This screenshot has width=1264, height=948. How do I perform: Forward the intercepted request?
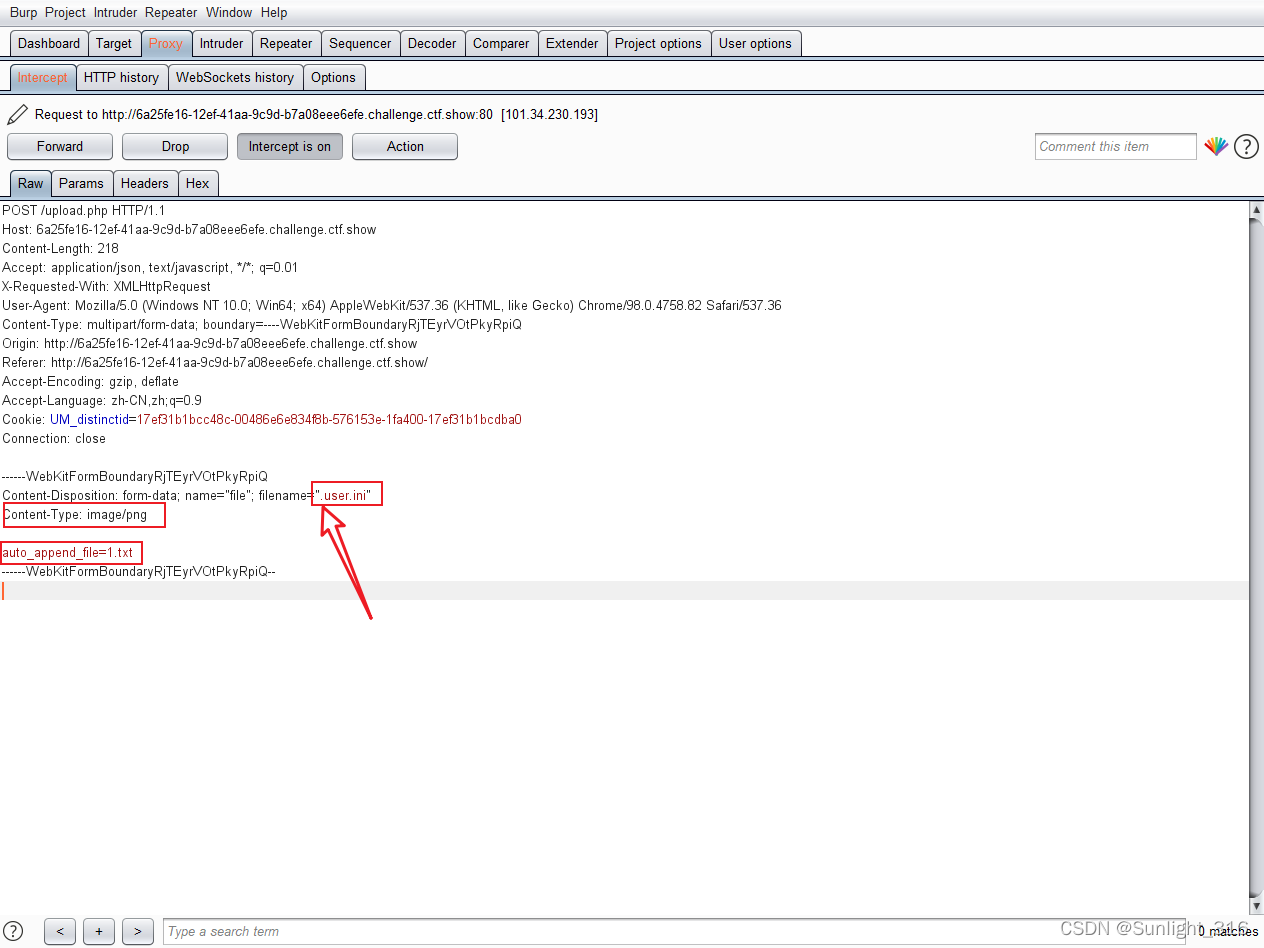pyautogui.click(x=60, y=146)
